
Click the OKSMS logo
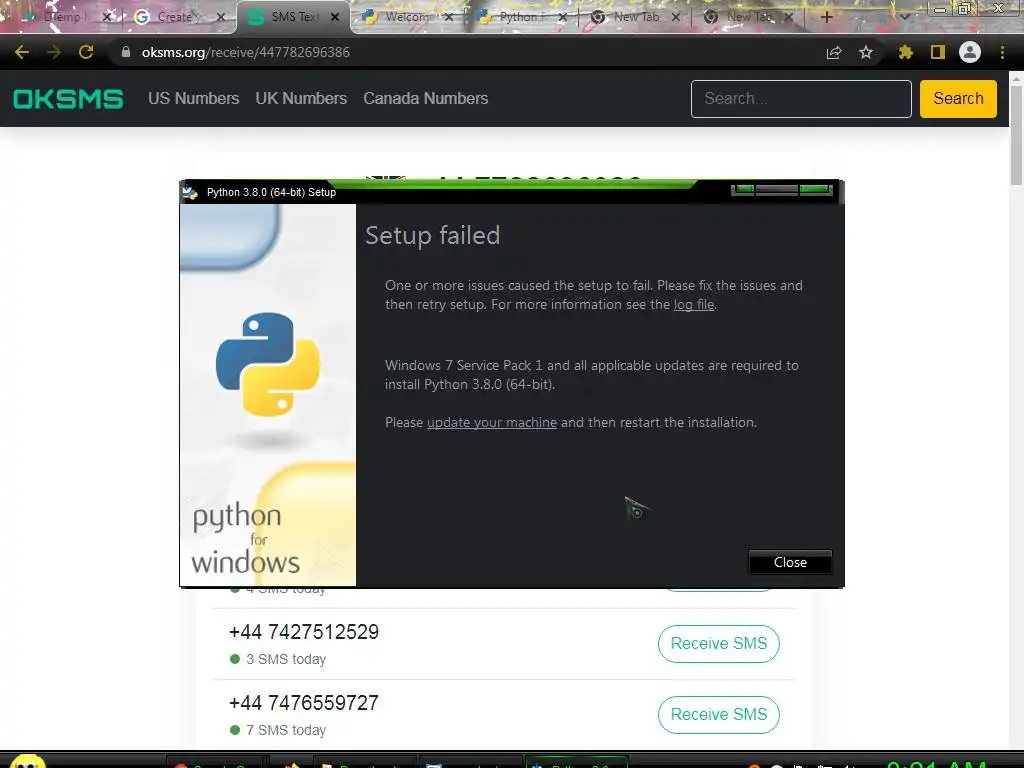click(x=68, y=99)
